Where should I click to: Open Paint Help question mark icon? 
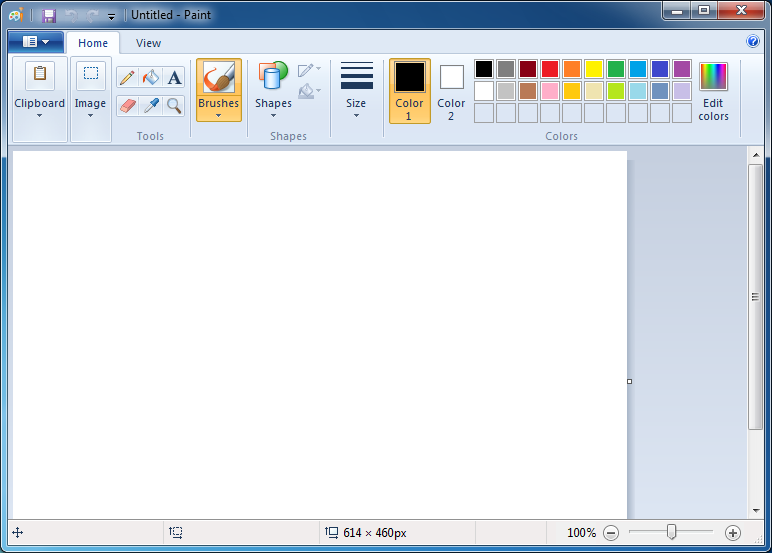753,42
